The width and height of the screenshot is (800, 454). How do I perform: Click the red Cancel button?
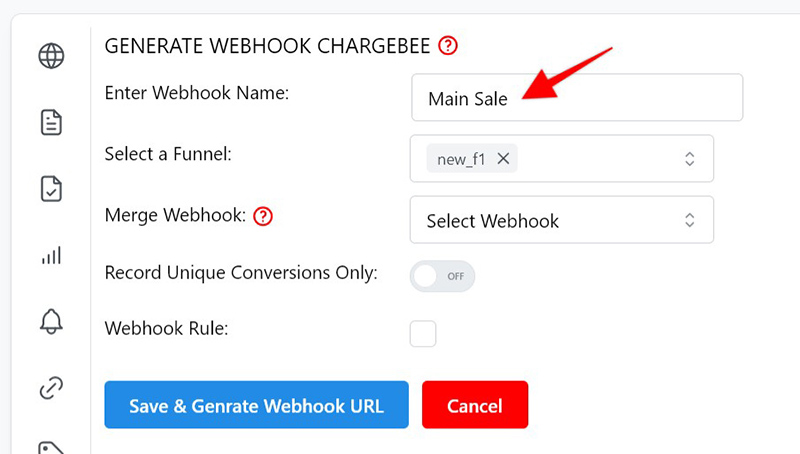pos(475,405)
